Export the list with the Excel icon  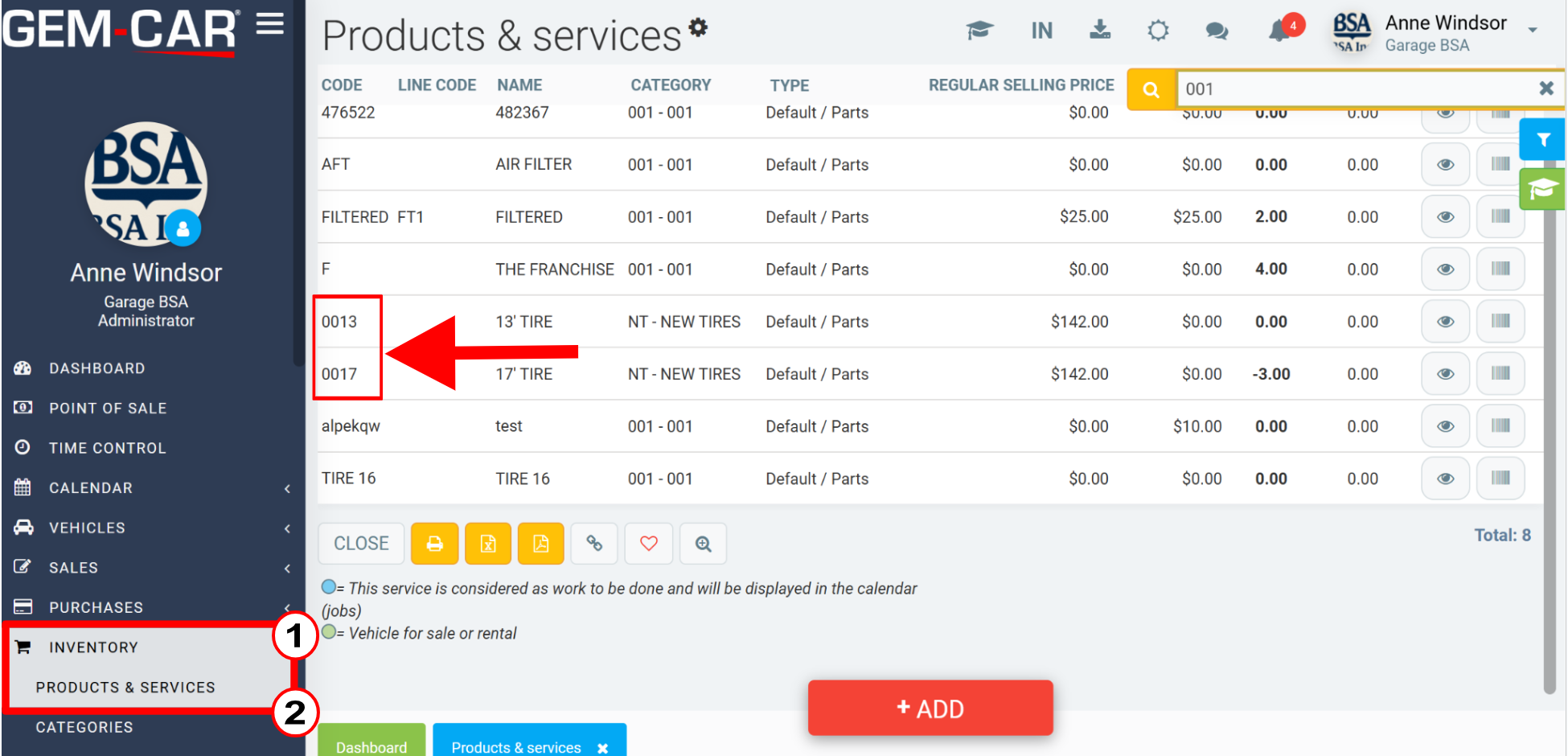tap(488, 544)
